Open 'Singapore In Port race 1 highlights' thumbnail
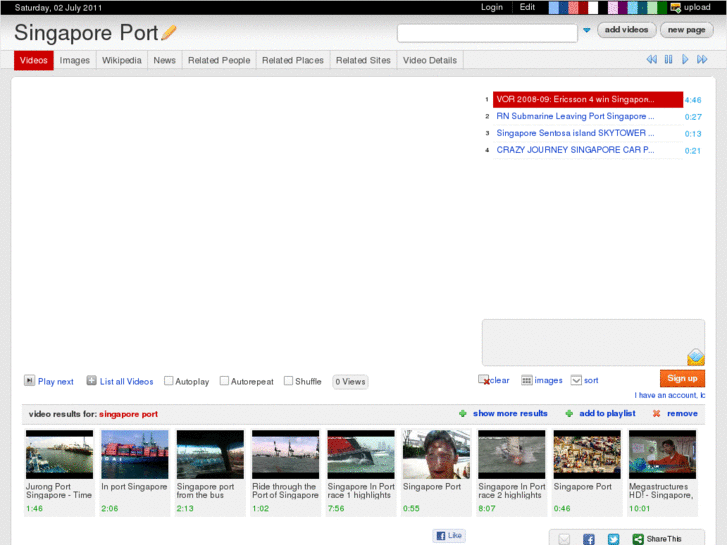 (361, 455)
